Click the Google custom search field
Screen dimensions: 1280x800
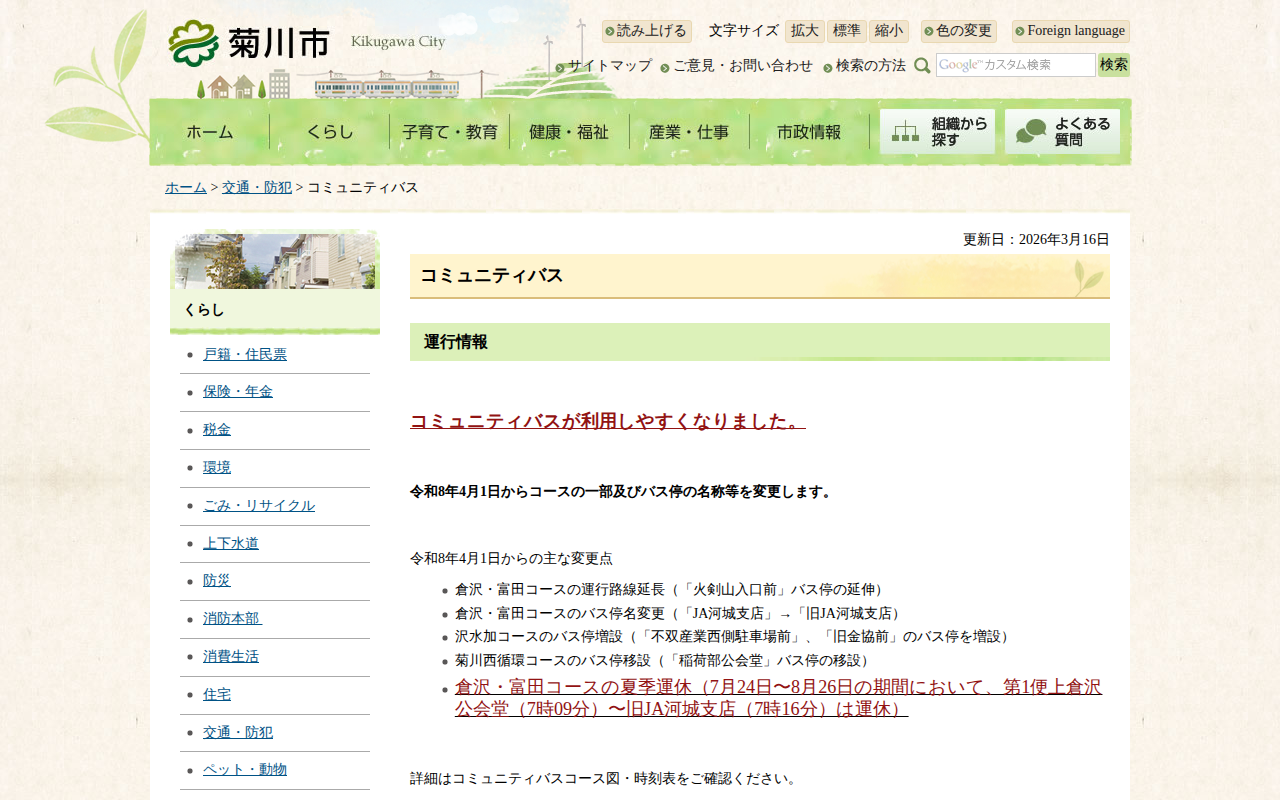[1016, 65]
